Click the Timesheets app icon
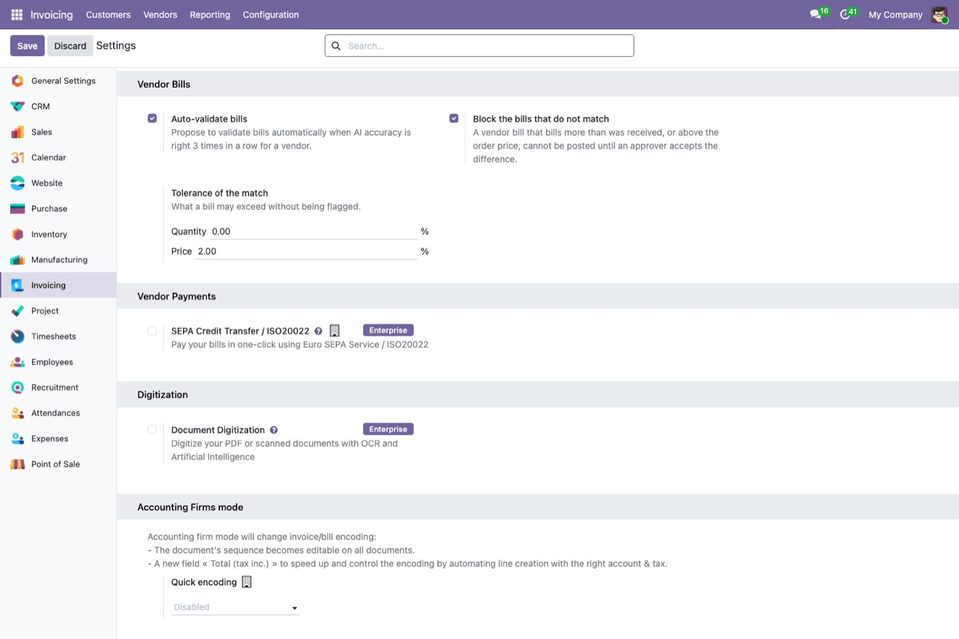This screenshot has height=639, width=959. tap(18, 336)
